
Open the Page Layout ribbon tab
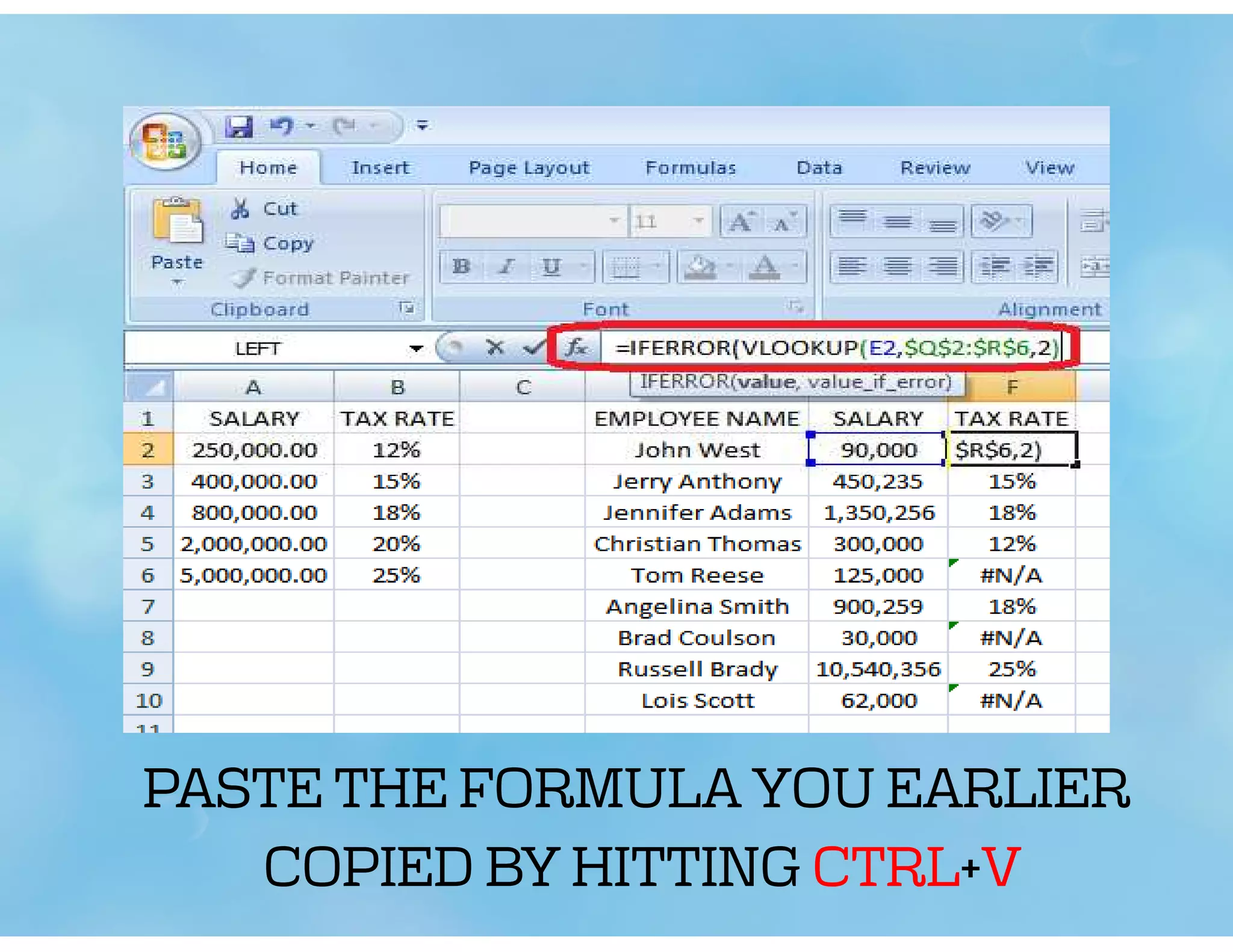(x=529, y=168)
